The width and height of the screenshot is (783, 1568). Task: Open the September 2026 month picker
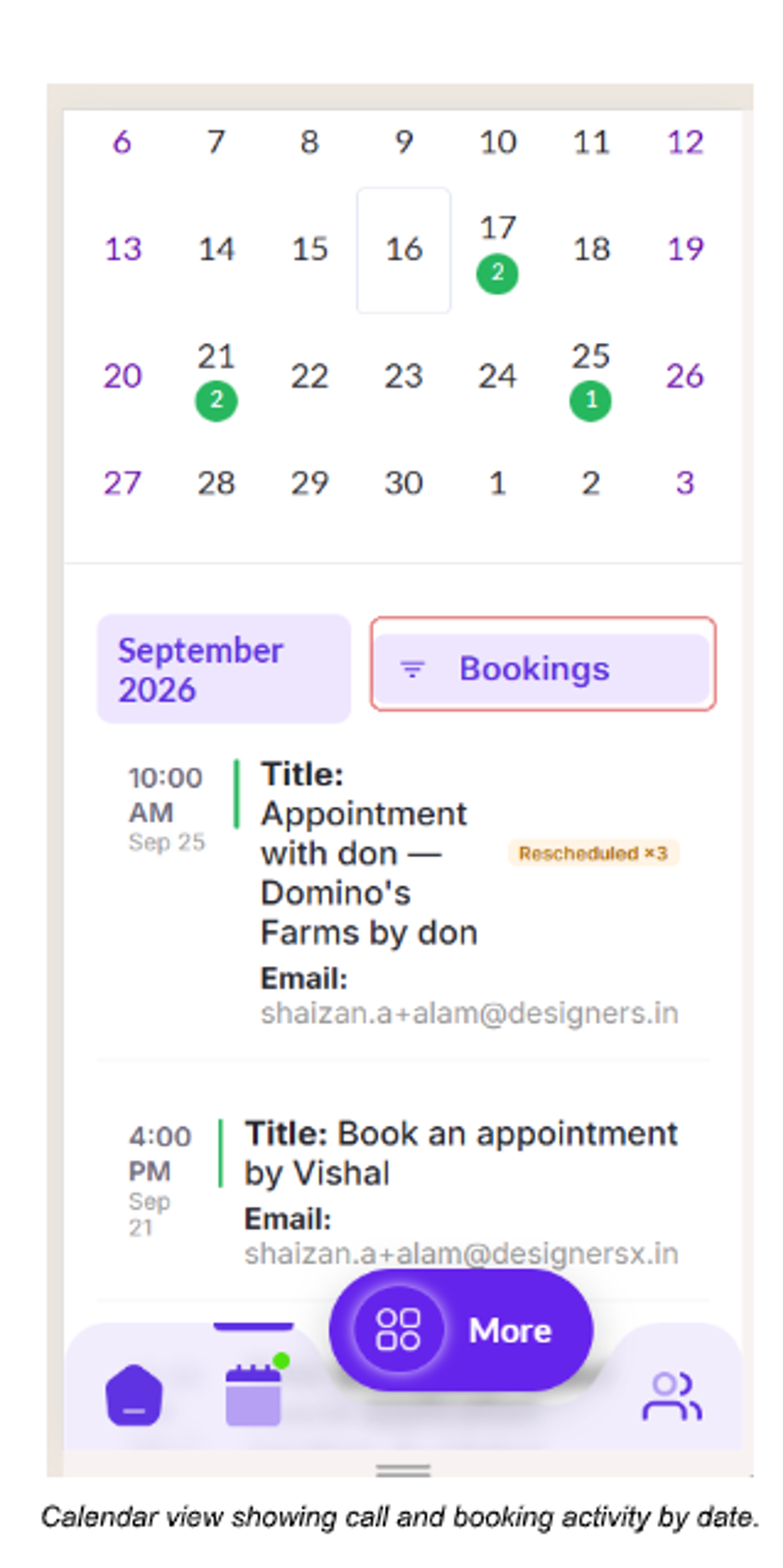pyautogui.click(x=224, y=669)
